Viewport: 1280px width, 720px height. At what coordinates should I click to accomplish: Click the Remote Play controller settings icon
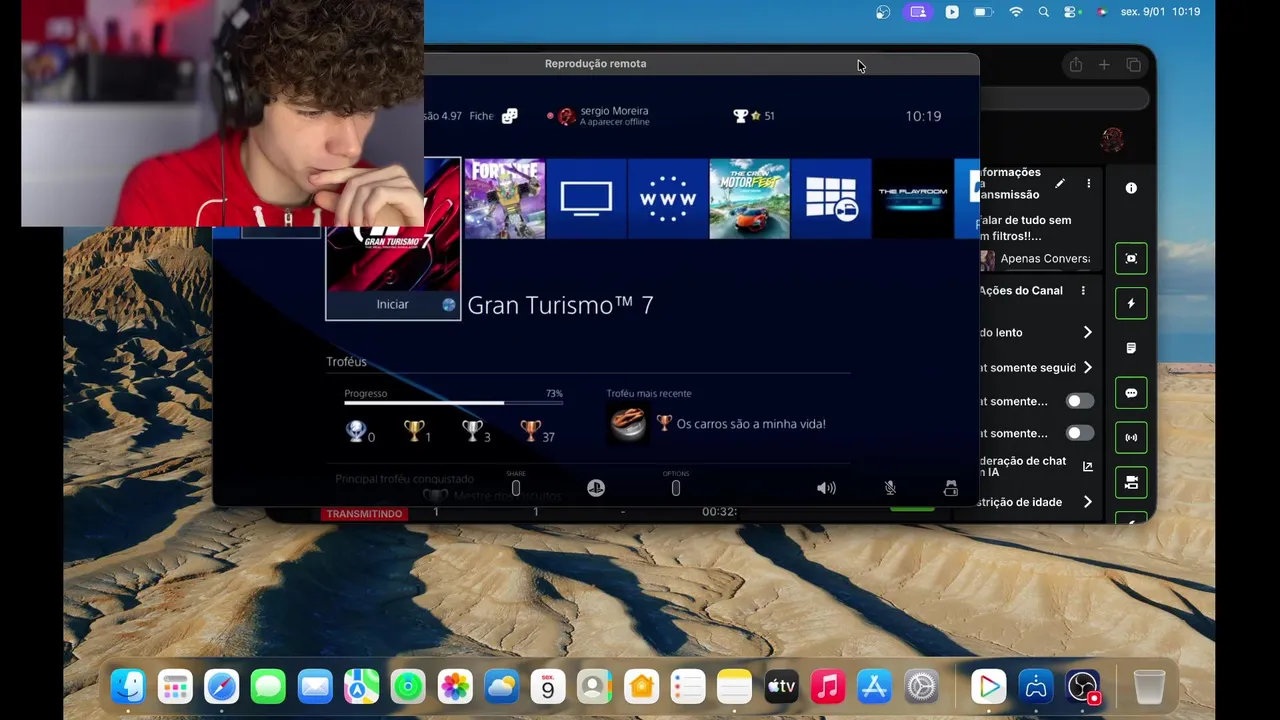[x=950, y=488]
